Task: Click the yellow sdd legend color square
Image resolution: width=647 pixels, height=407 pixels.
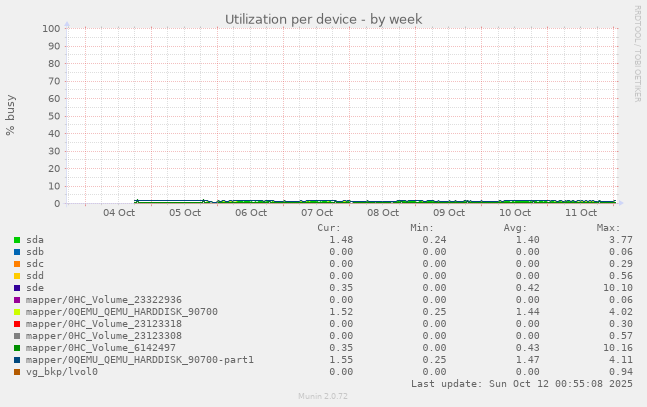Action: pyautogui.click(x=17, y=276)
